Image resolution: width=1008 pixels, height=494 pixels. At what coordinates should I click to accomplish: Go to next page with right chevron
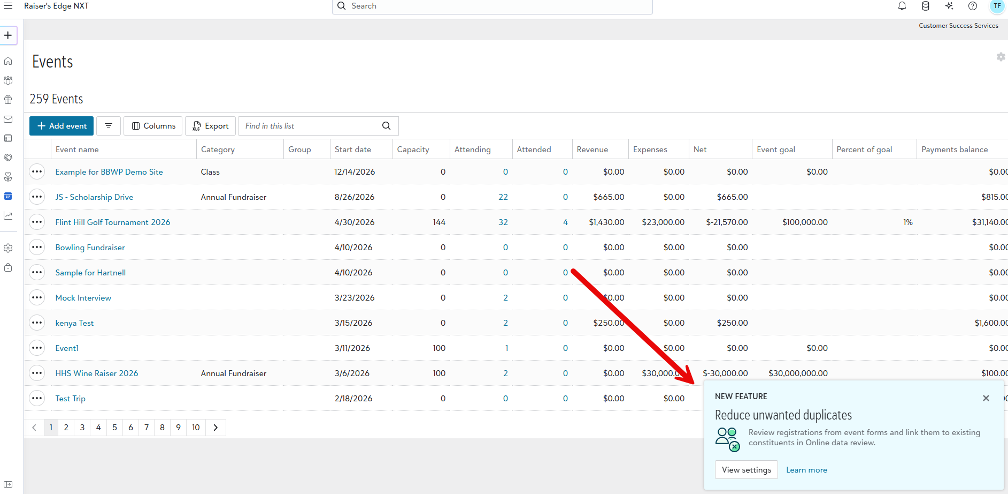[x=215, y=427]
